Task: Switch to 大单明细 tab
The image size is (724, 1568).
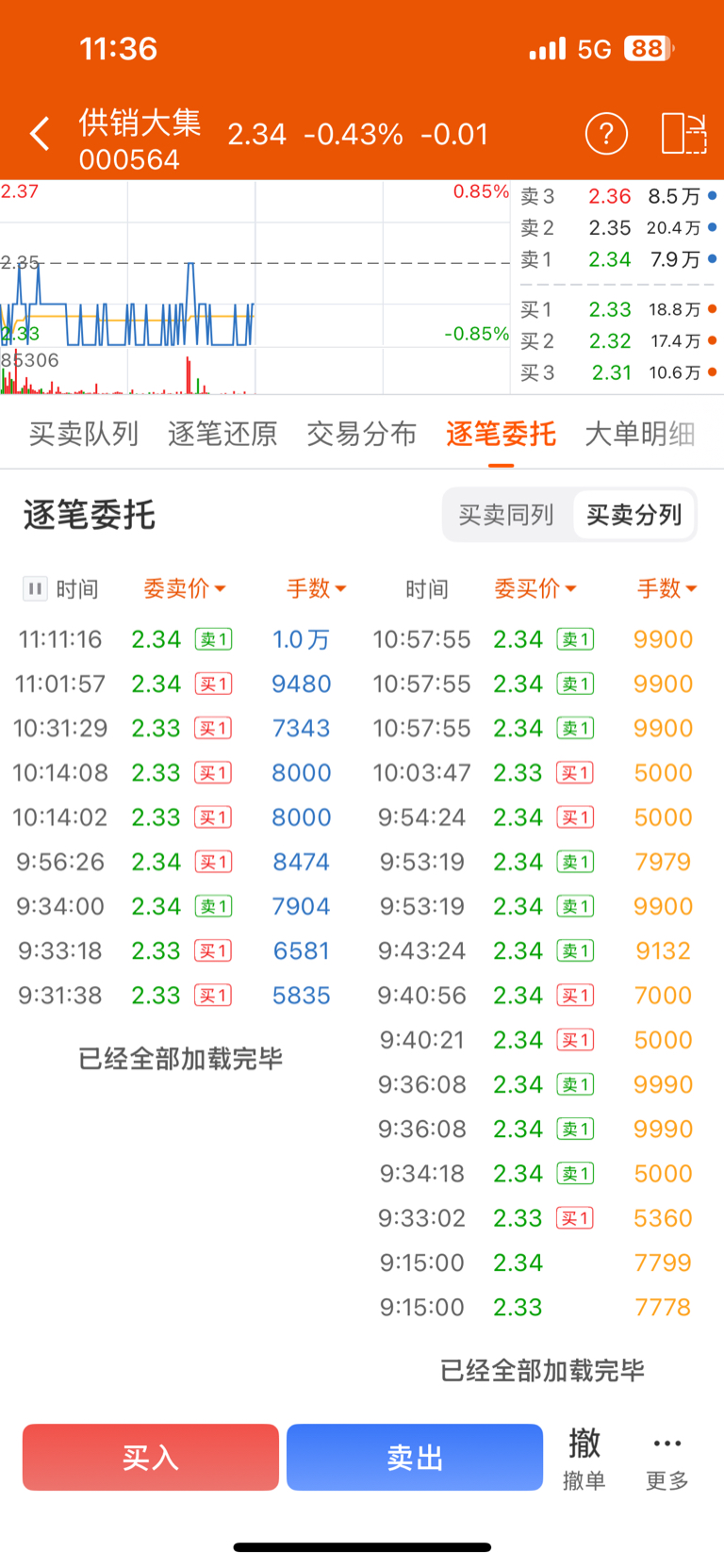Action: pos(640,434)
